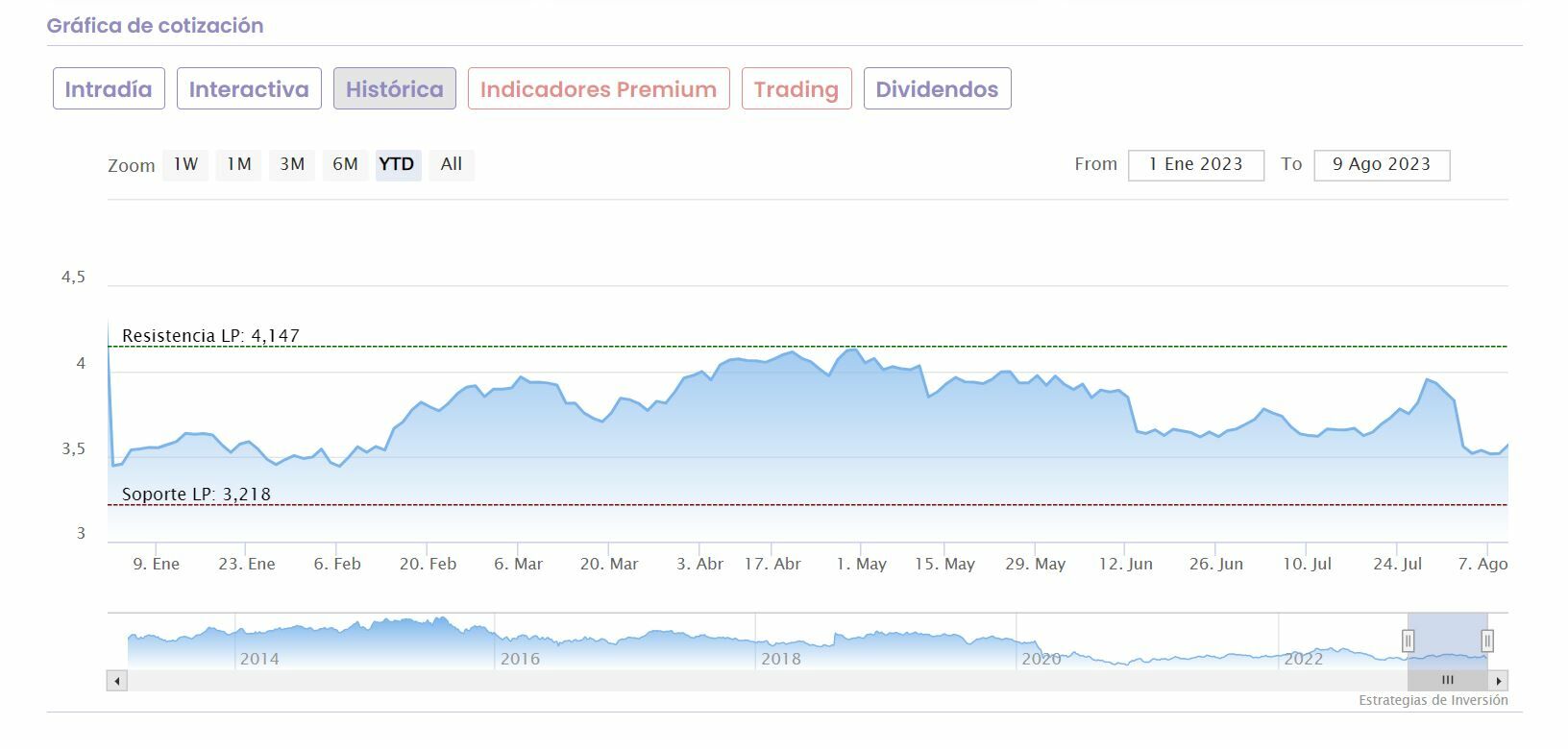Select the Histórica tab
The image size is (1568, 749).
395,89
